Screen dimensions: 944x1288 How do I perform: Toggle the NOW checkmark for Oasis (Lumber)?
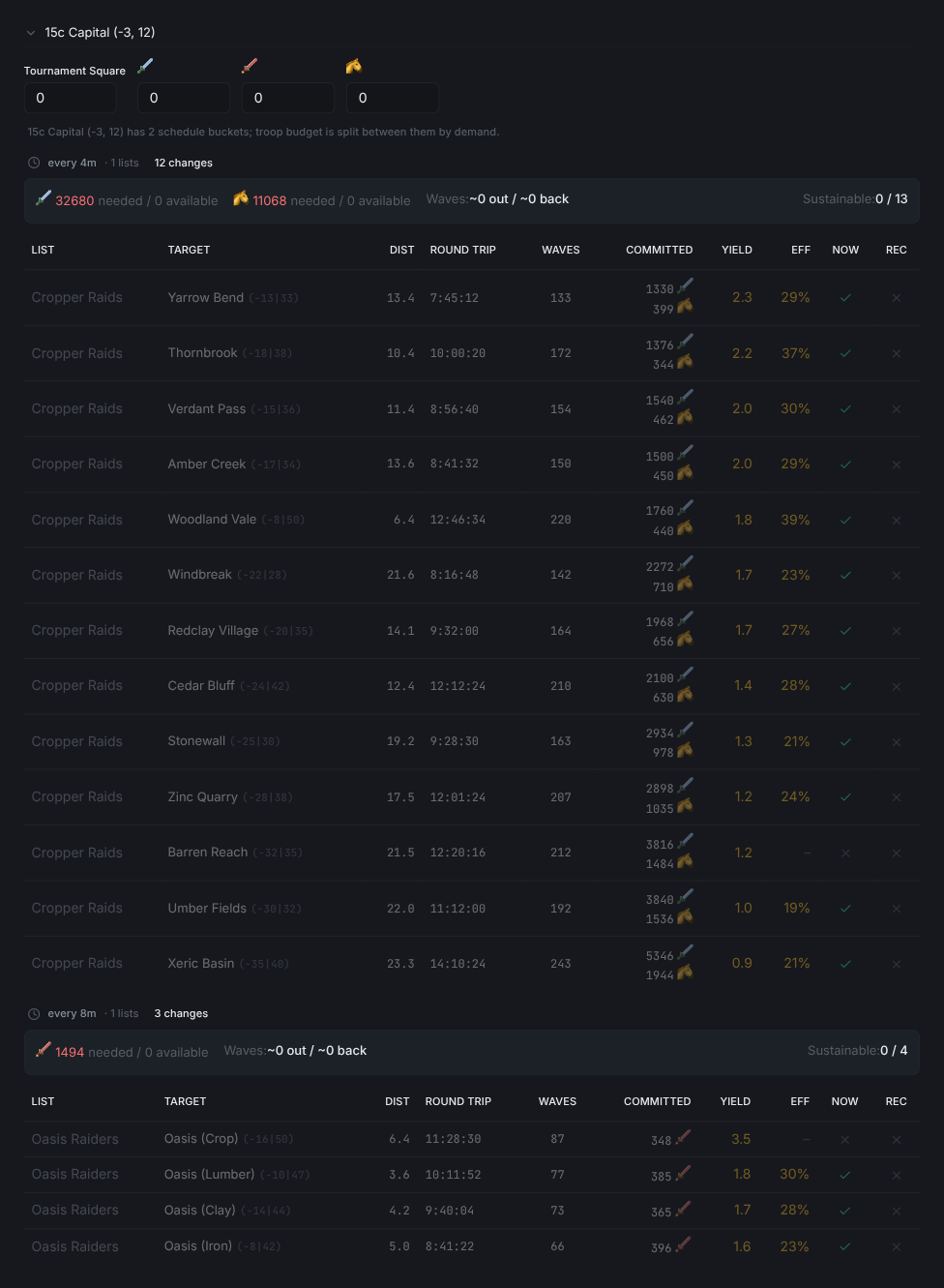pyautogui.click(x=845, y=1175)
